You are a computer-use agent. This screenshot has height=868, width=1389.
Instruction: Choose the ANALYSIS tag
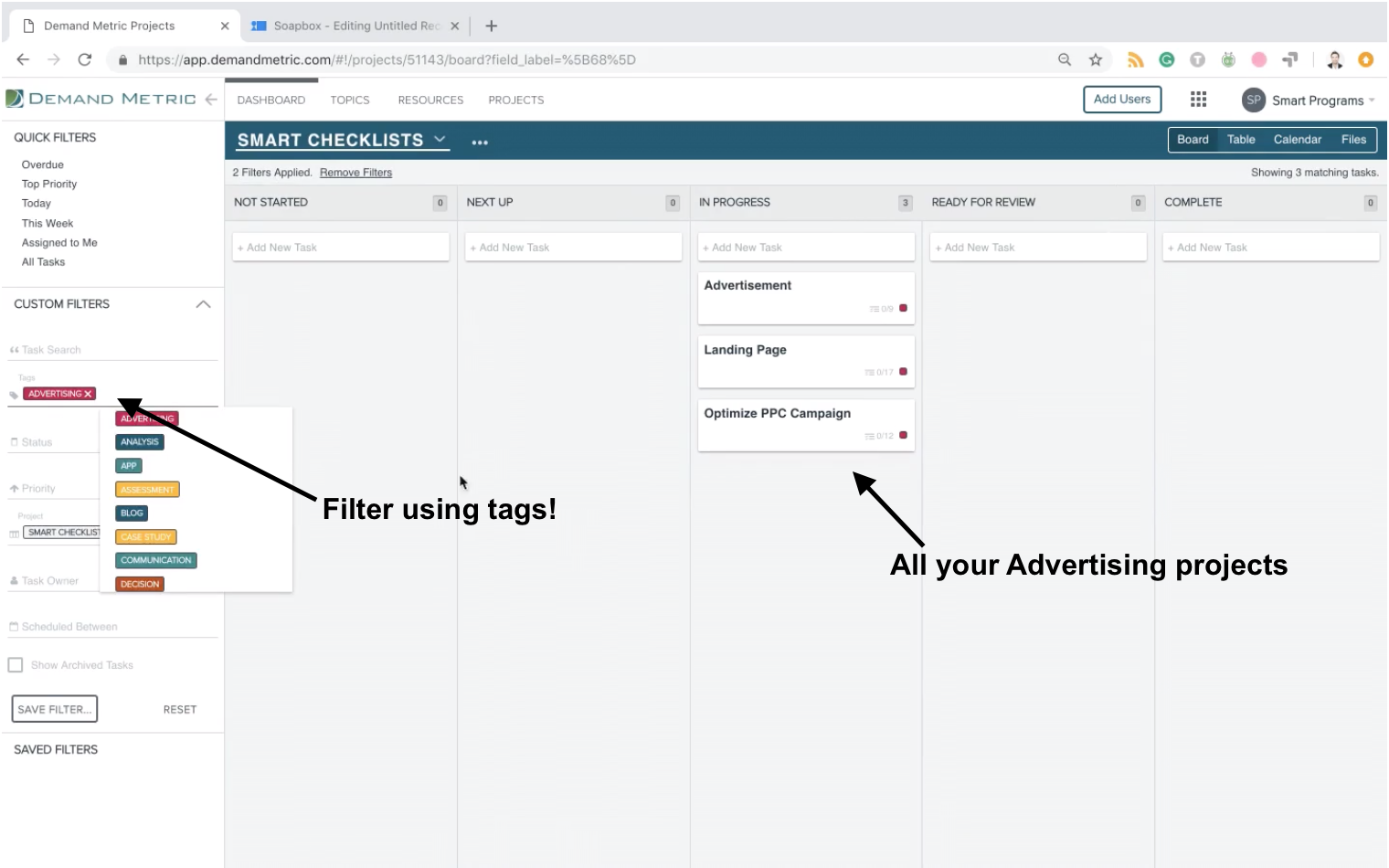tap(140, 442)
